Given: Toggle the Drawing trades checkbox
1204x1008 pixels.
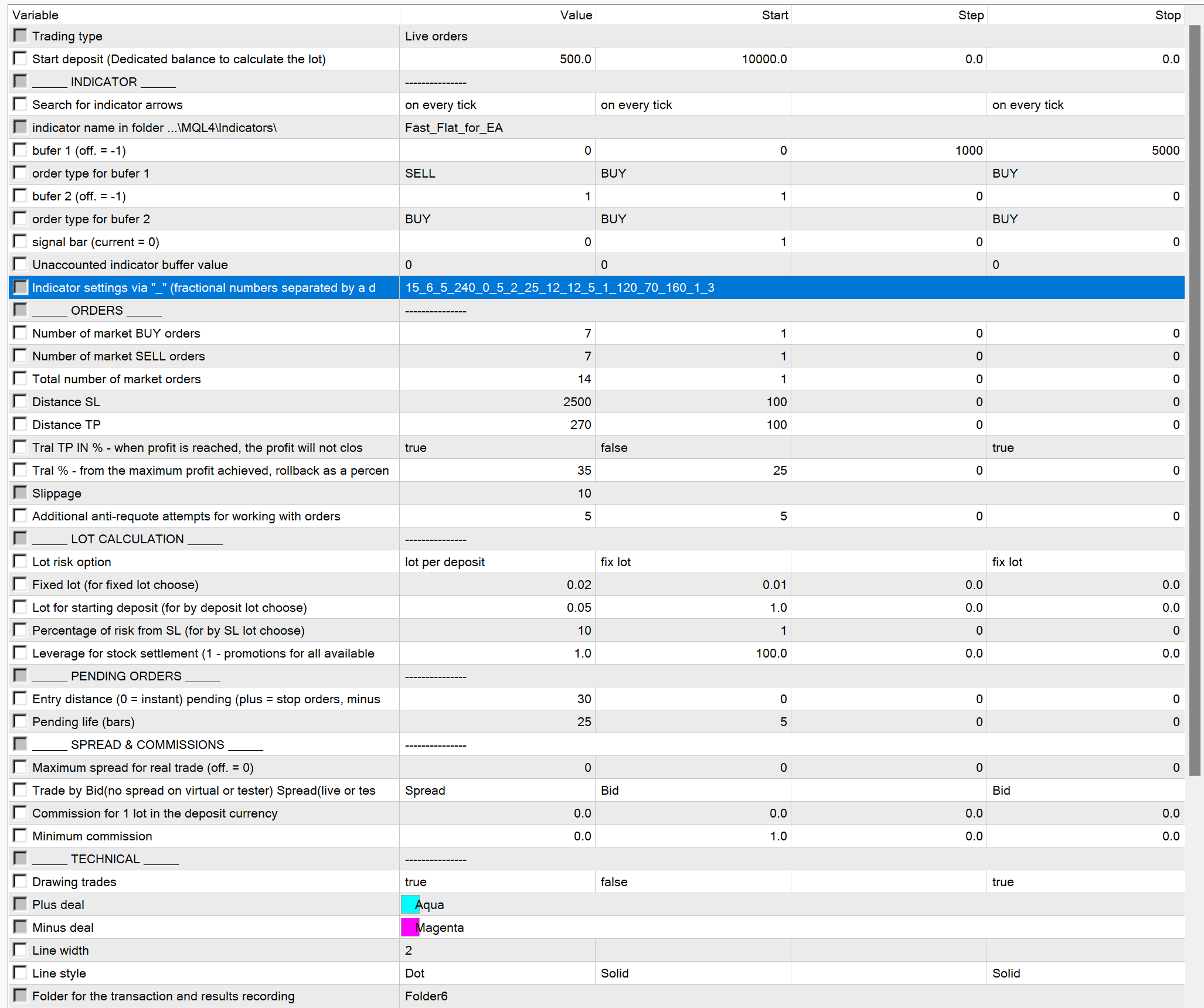Looking at the screenshot, I should click(x=20, y=881).
